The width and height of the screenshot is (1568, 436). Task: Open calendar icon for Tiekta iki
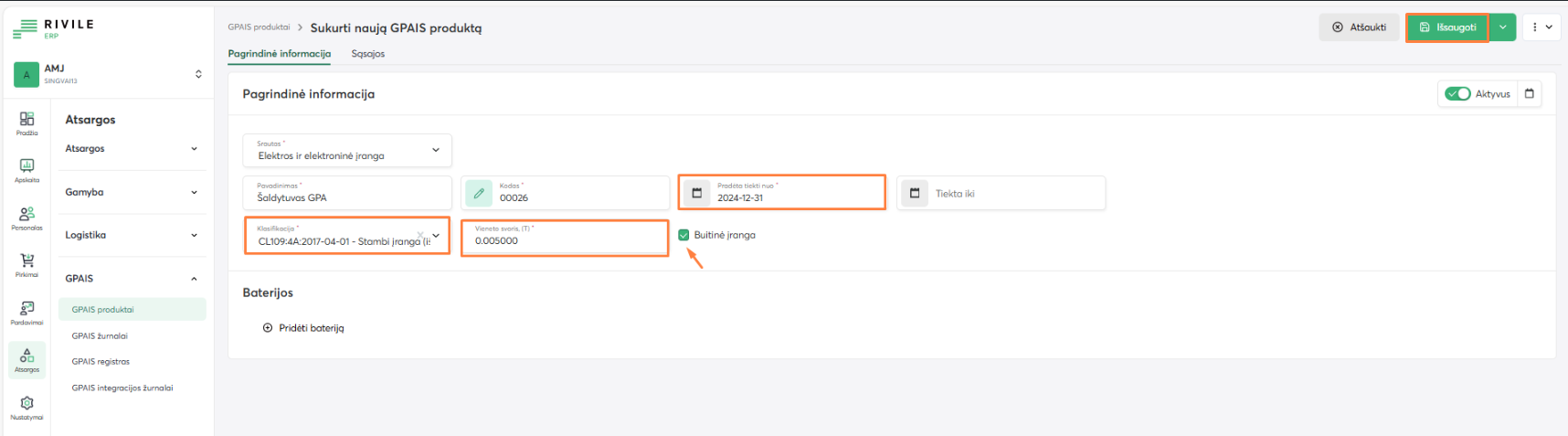(915, 193)
